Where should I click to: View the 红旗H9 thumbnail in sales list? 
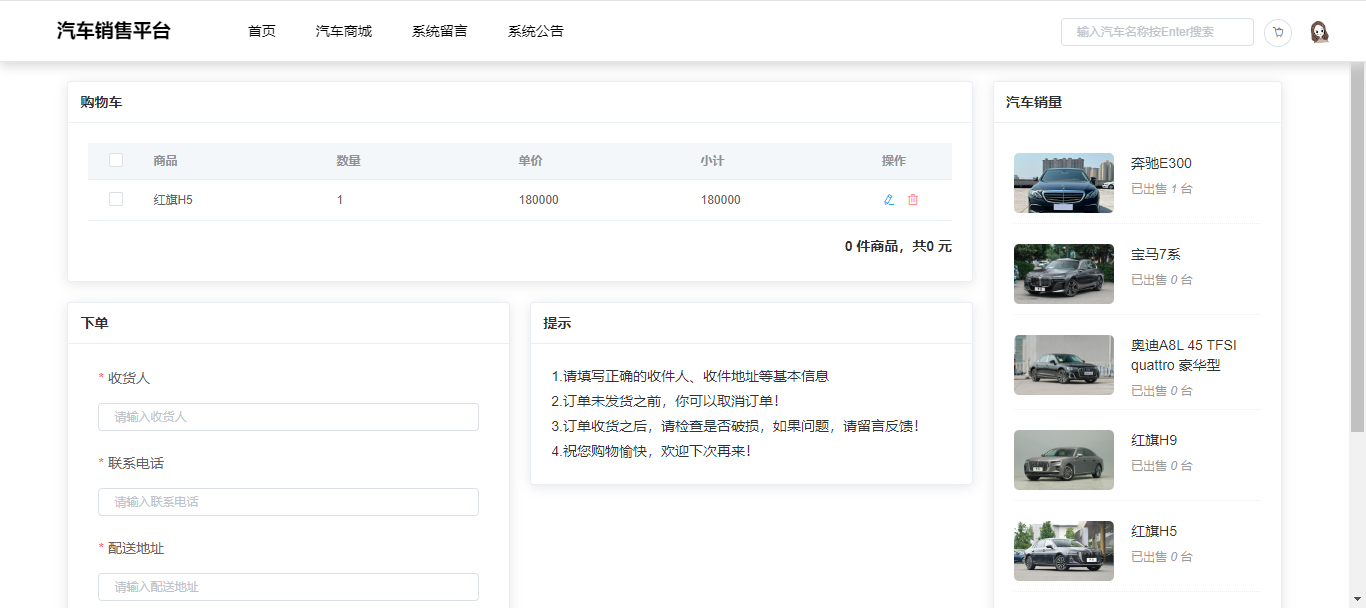[x=1063, y=460]
